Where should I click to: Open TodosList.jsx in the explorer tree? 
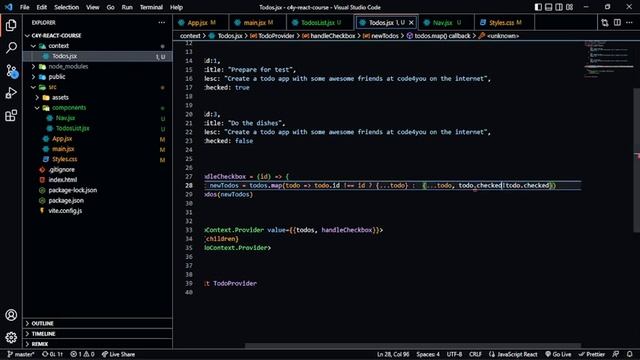[x=97, y=128]
